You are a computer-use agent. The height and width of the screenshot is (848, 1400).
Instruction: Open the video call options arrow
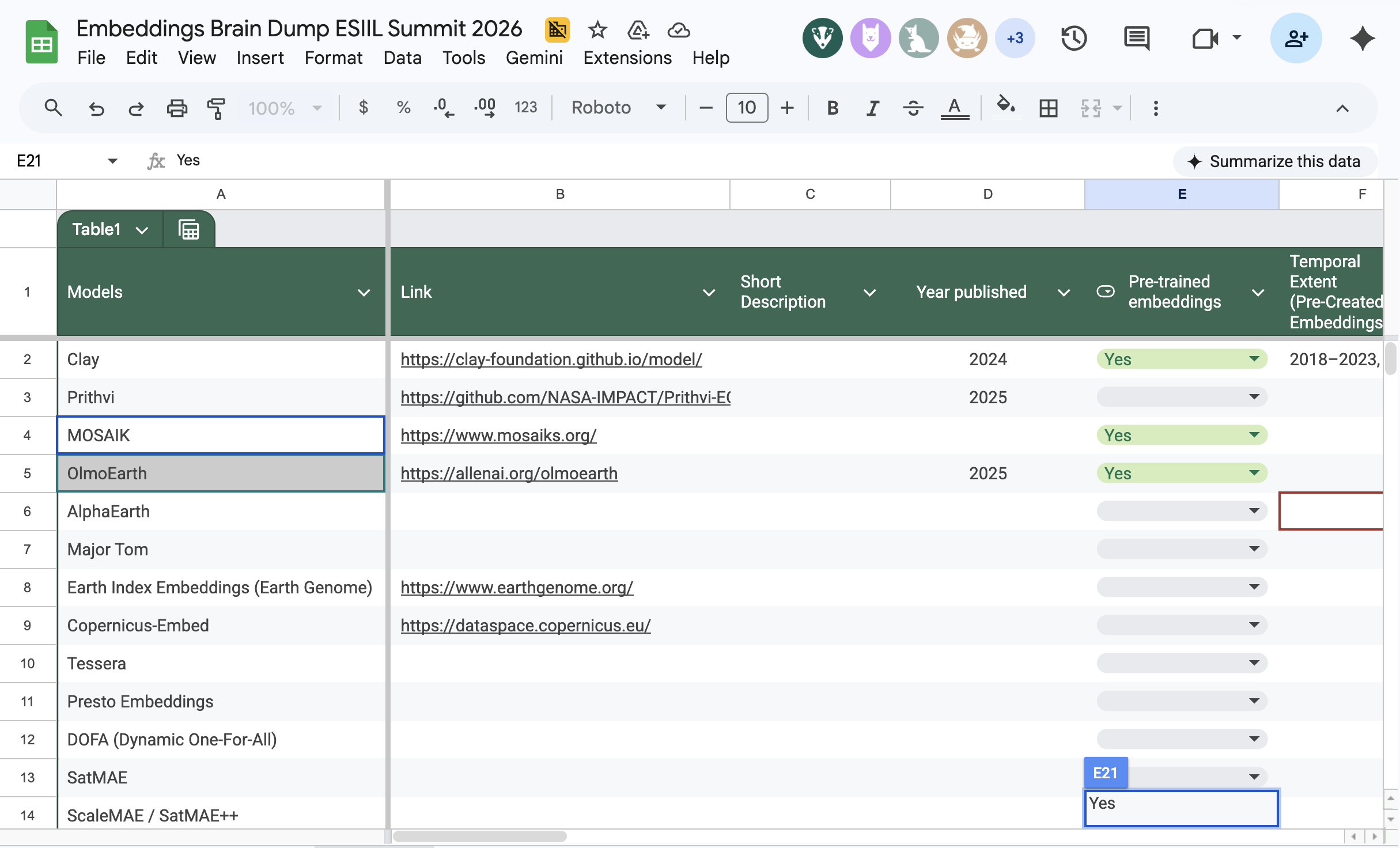1236,38
